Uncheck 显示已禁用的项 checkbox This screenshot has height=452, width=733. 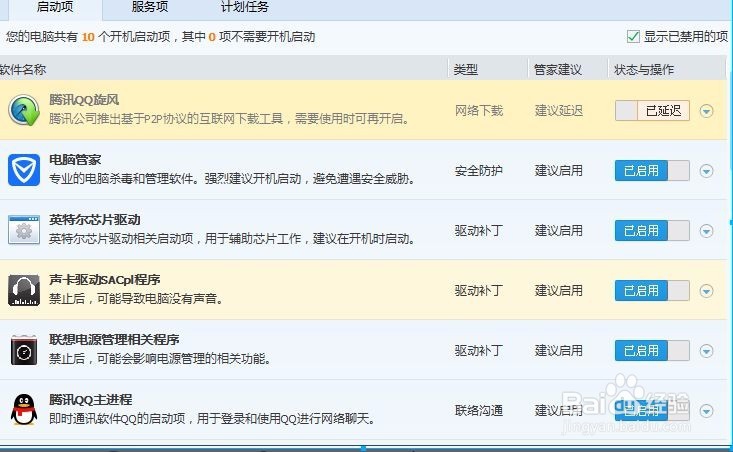(633, 36)
